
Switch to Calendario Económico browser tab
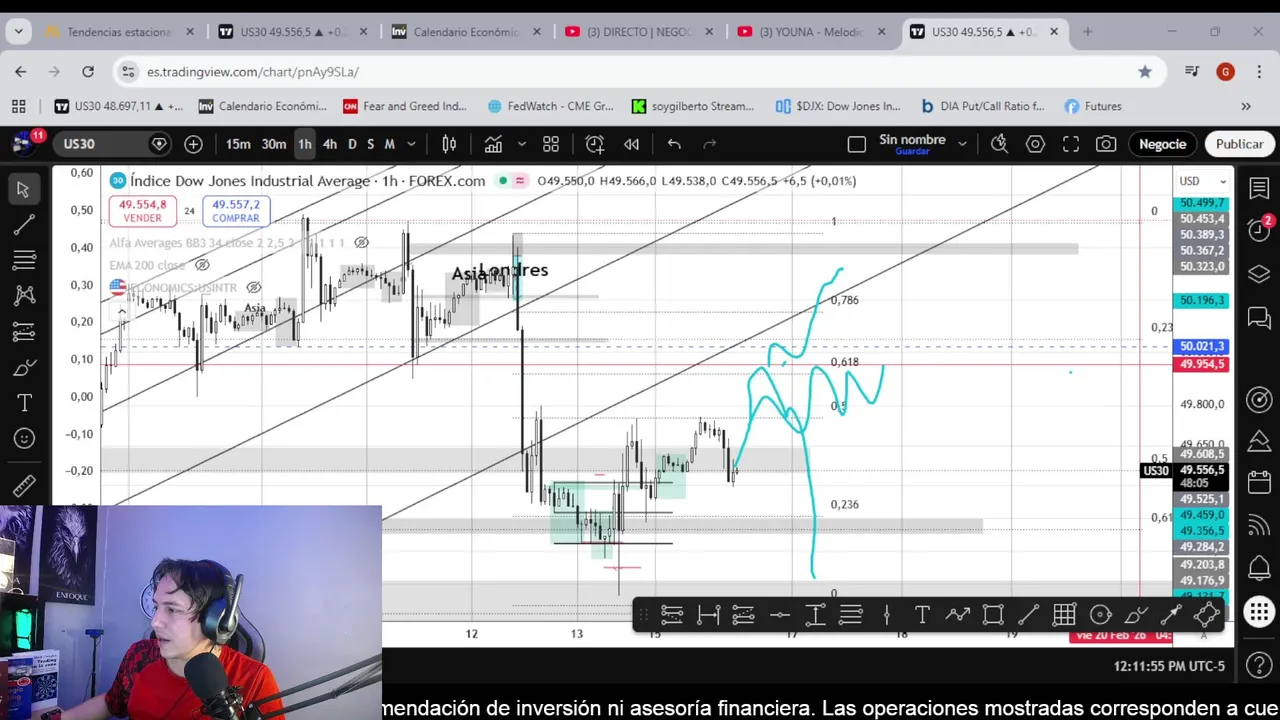[465, 32]
